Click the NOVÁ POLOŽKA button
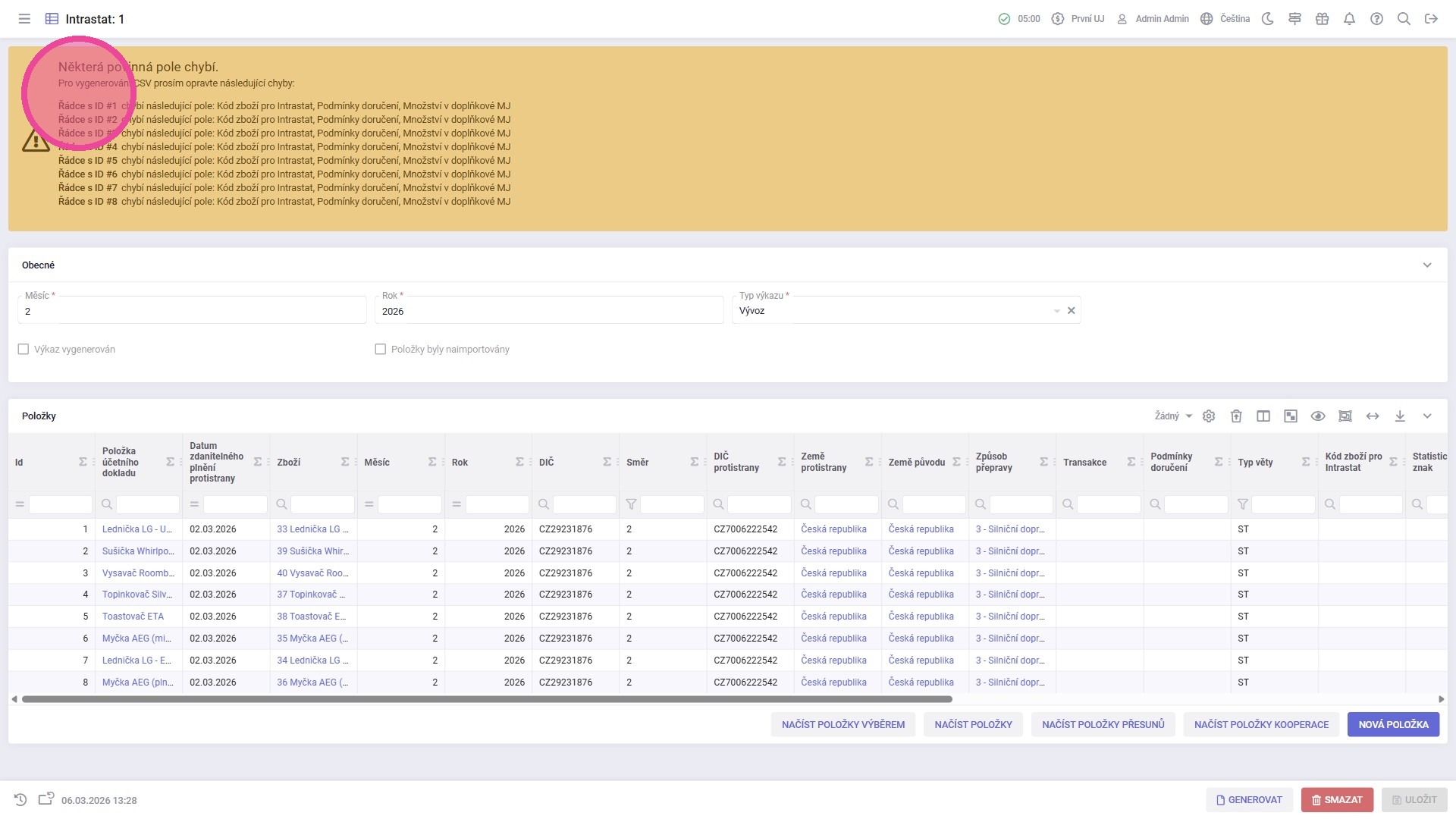Screen dimensions: 1456x819 (1393, 725)
